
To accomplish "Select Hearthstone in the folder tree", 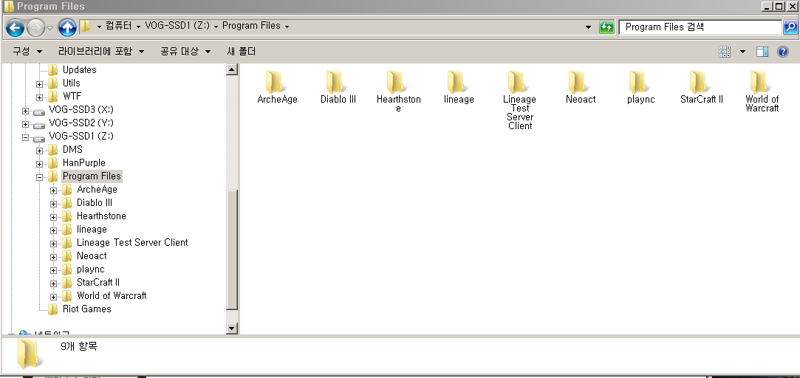I will [101, 216].
